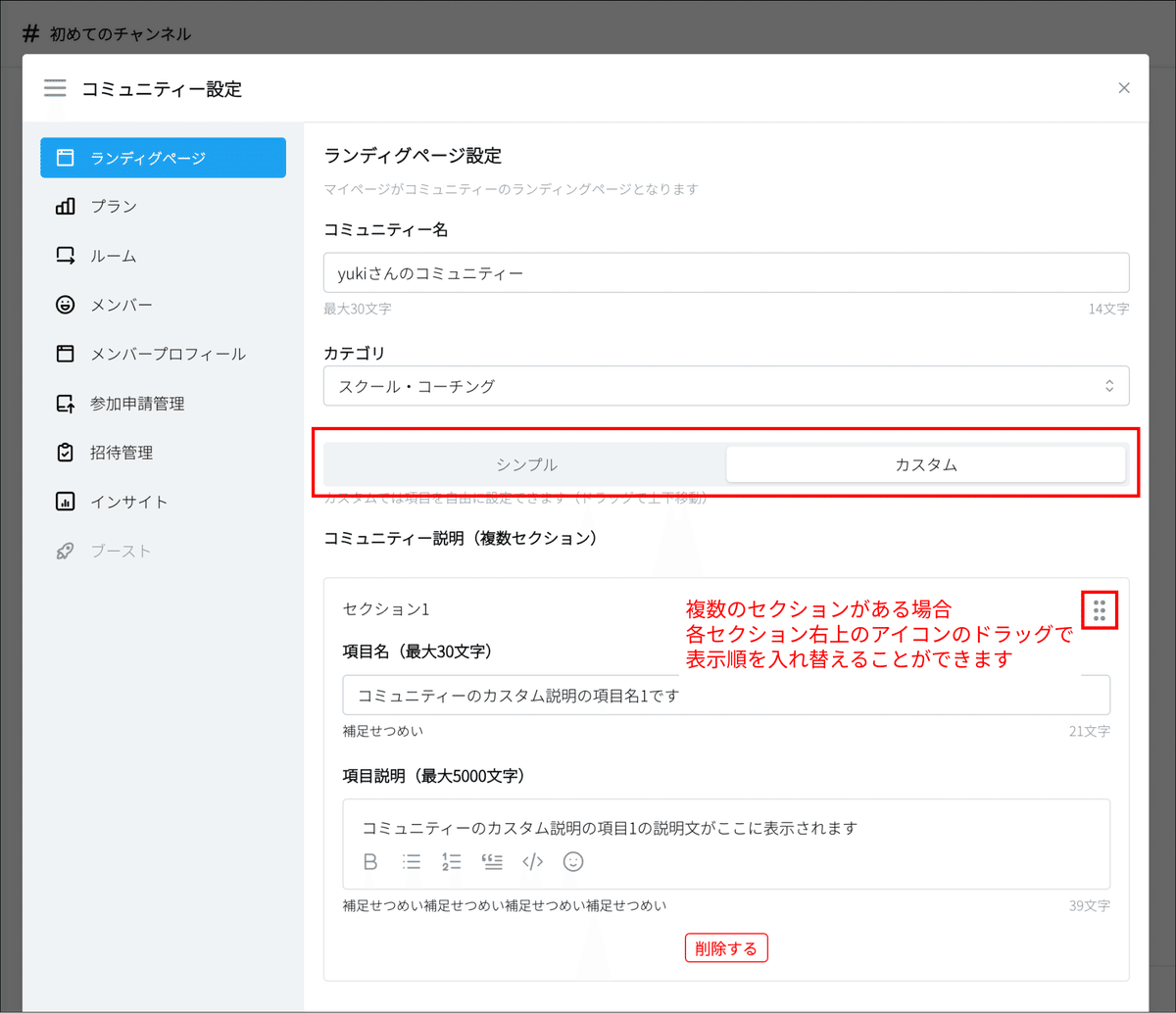Click the 項目名 input field
The image size is (1176, 1013).
click(726, 695)
